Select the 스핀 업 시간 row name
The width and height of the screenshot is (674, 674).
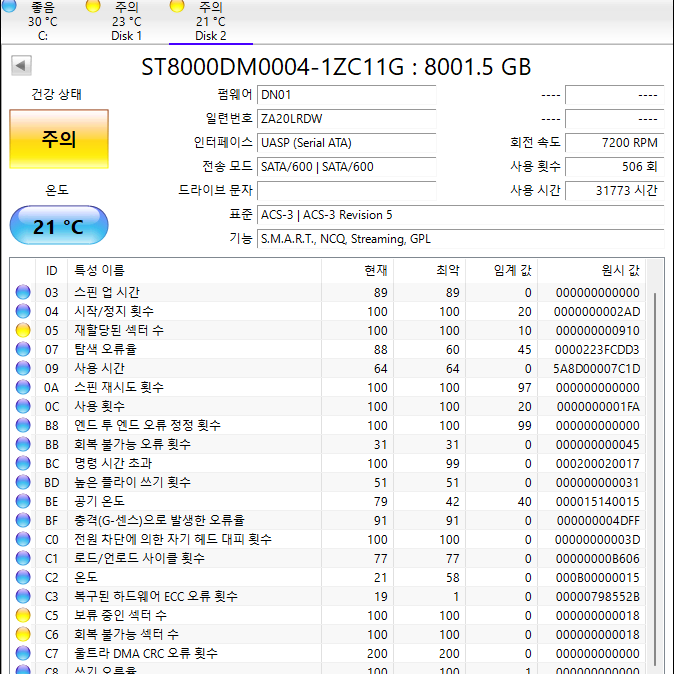pyautogui.click(x=107, y=292)
